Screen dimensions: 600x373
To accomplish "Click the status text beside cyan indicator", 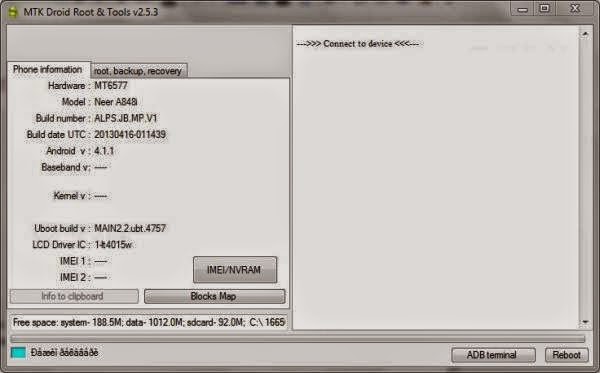I will (x=64, y=353).
